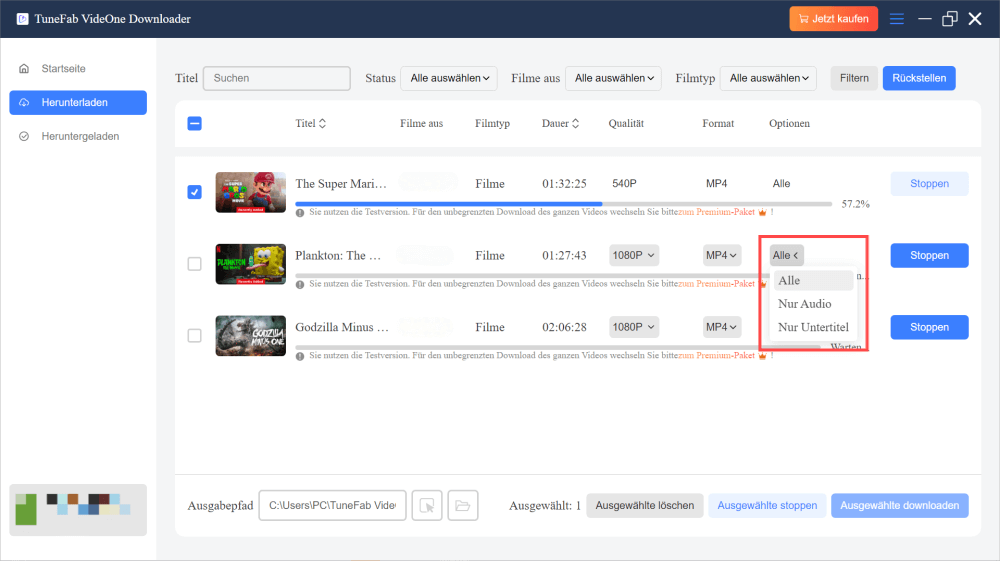Focus the Titel search field
This screenshot has width=1000, height=561.
(277, 78)
